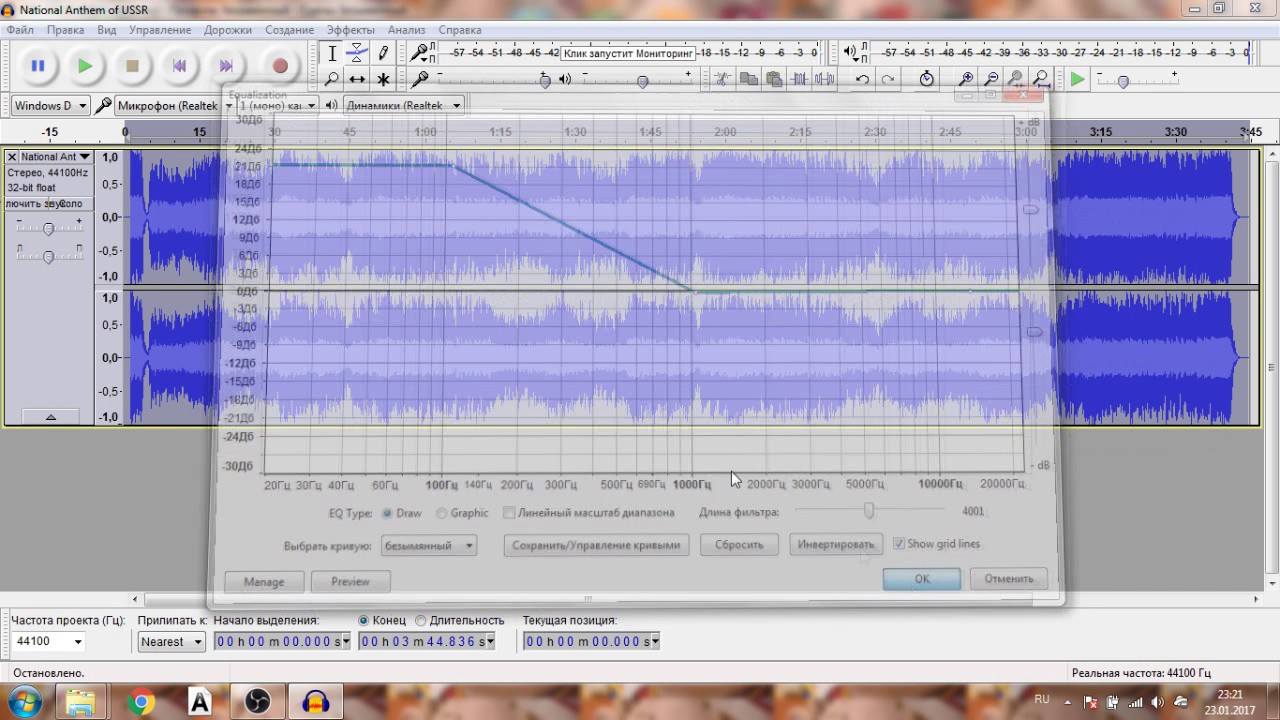
Task: Click the Trim audio icon
Action: click(x=800, y=79)
